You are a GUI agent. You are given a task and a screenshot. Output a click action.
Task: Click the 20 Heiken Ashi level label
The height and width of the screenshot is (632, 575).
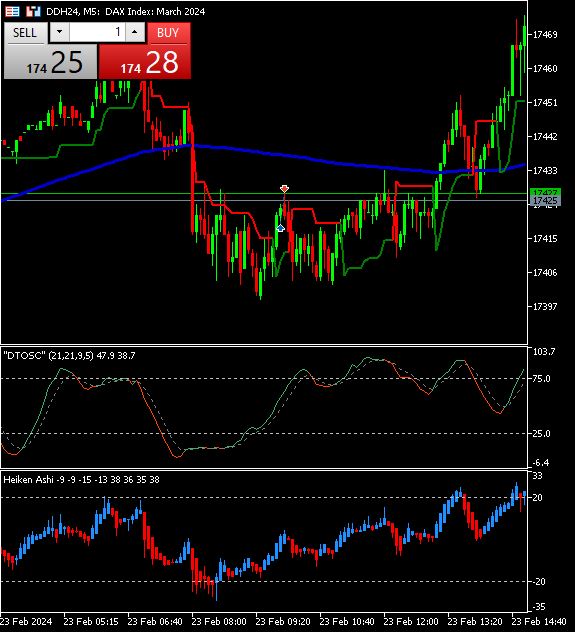click(538, 498)
